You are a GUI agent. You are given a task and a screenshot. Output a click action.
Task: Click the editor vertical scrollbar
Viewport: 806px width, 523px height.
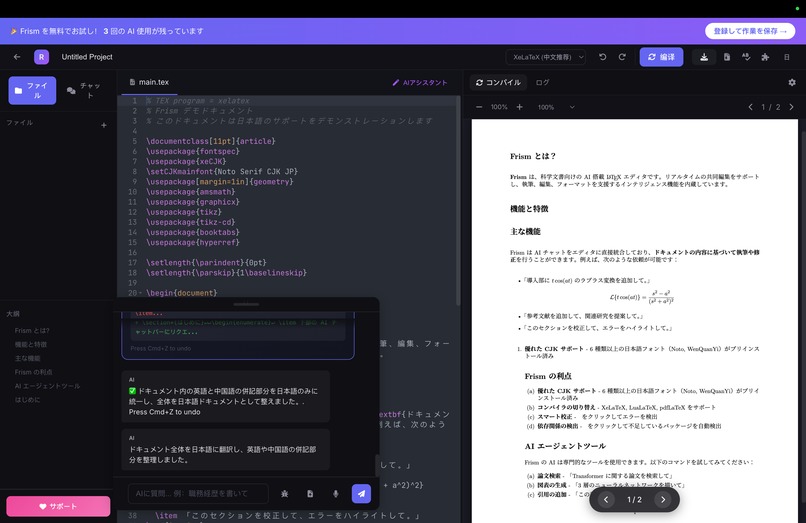(458, 201)
